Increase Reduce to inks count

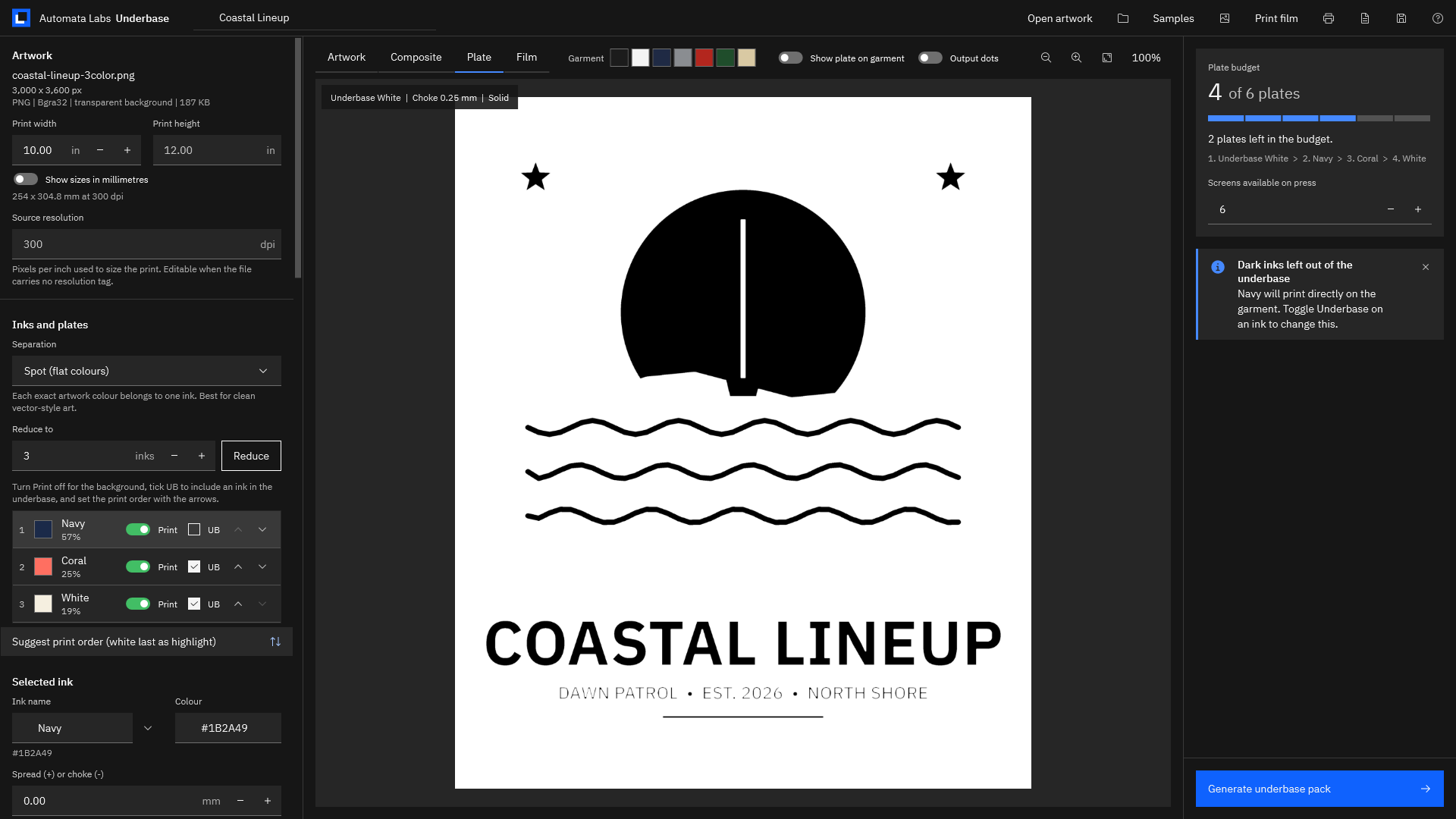(x=202, y=456)
